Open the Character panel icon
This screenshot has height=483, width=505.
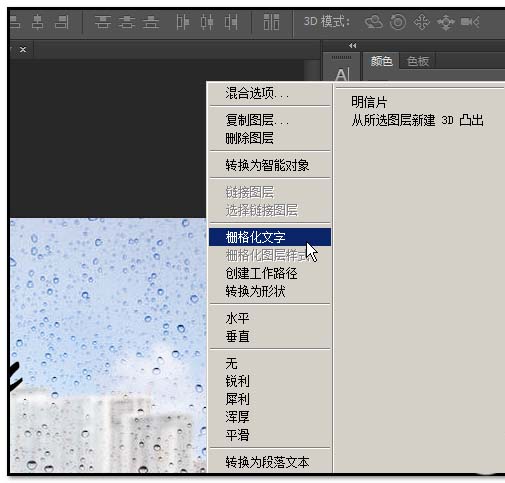[342, 74]
